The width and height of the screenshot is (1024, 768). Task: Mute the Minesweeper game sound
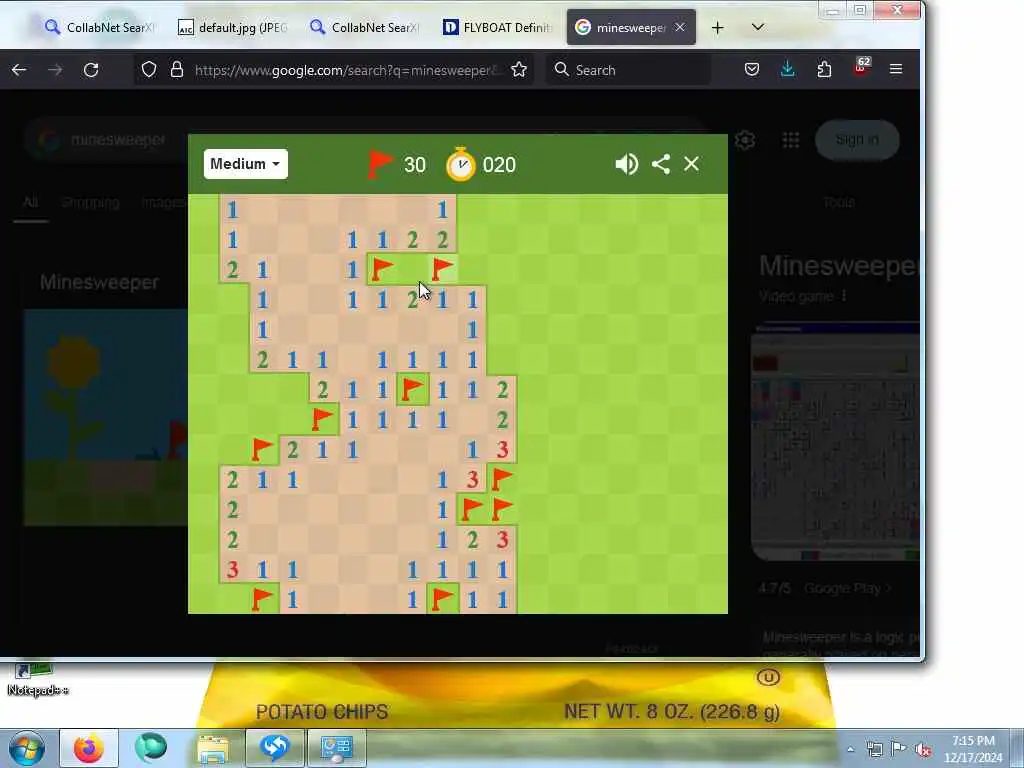[626, 164]
